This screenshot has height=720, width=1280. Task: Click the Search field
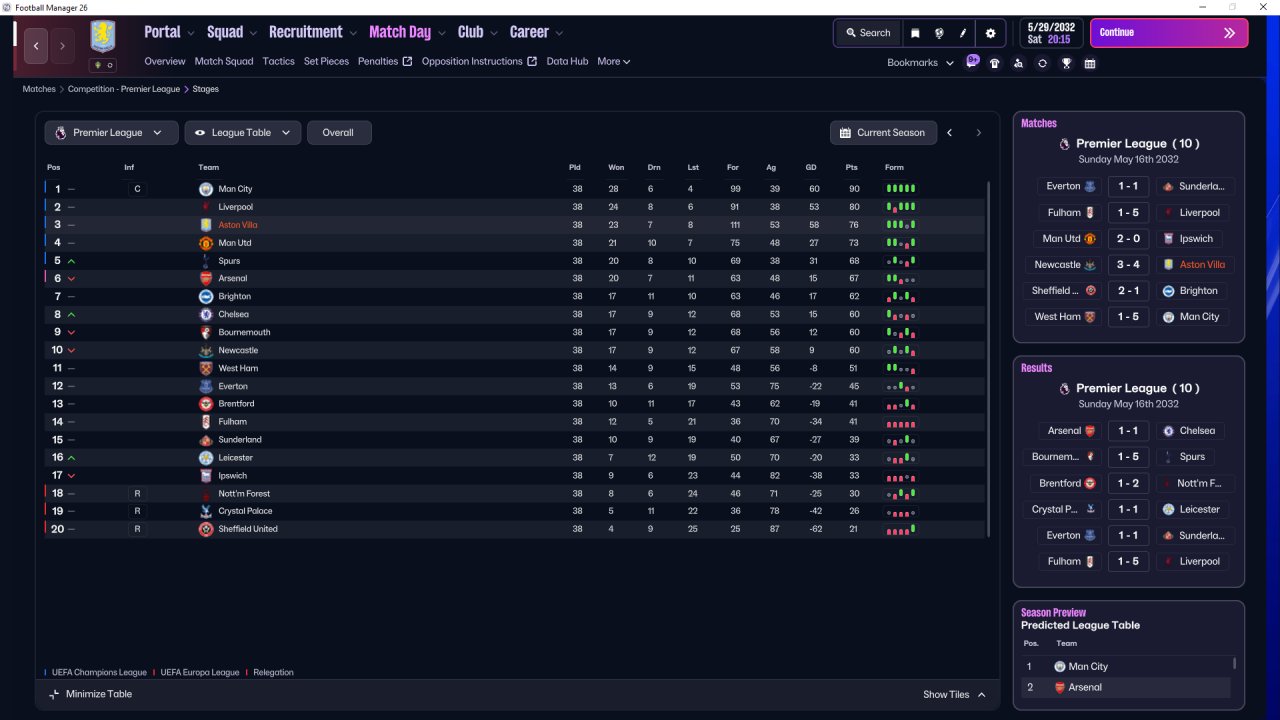coord(867,33)
